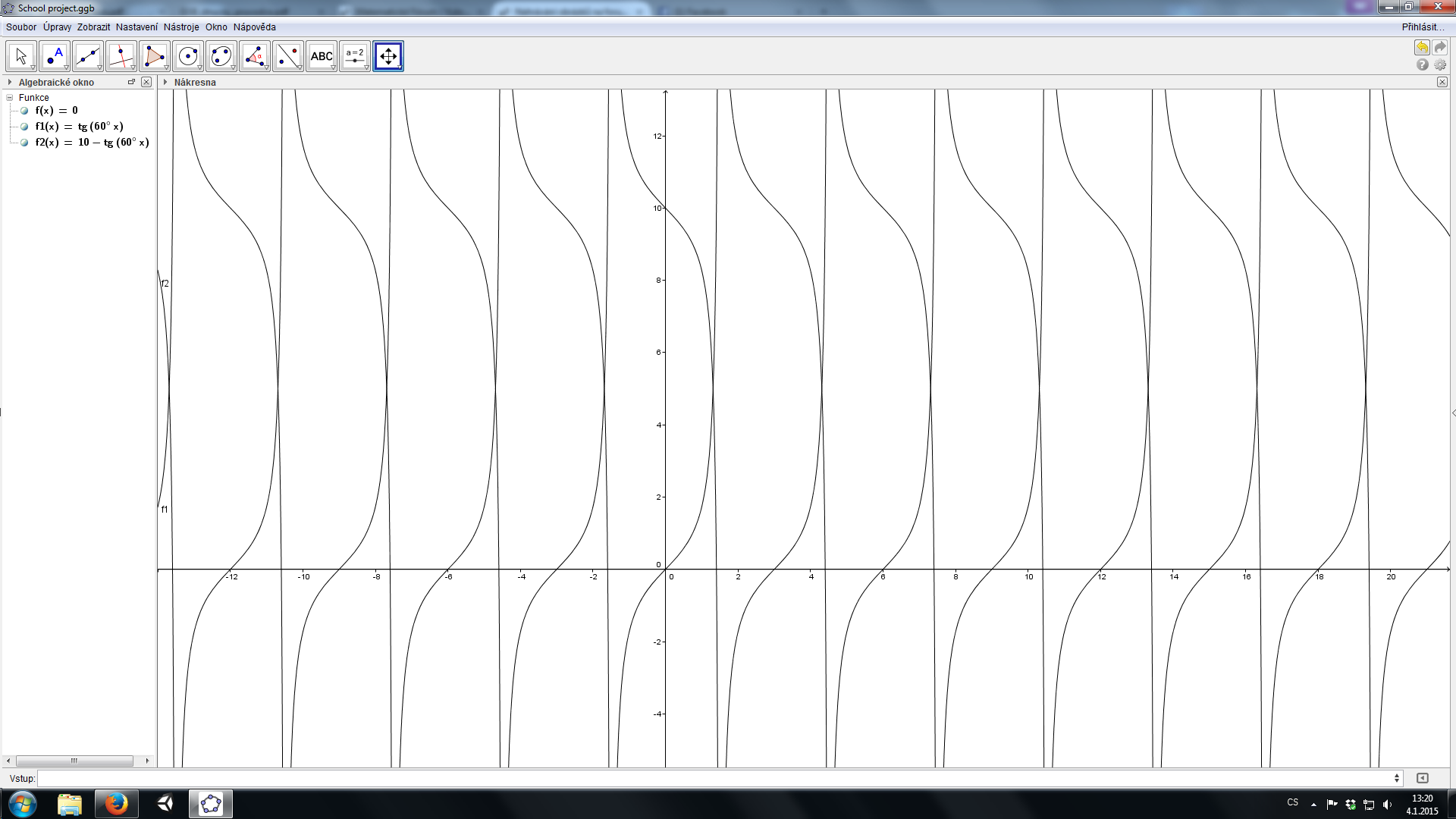Open the Nastavení menu
The height and width of the screenshot is (819, 1456).
pos(136,27)
